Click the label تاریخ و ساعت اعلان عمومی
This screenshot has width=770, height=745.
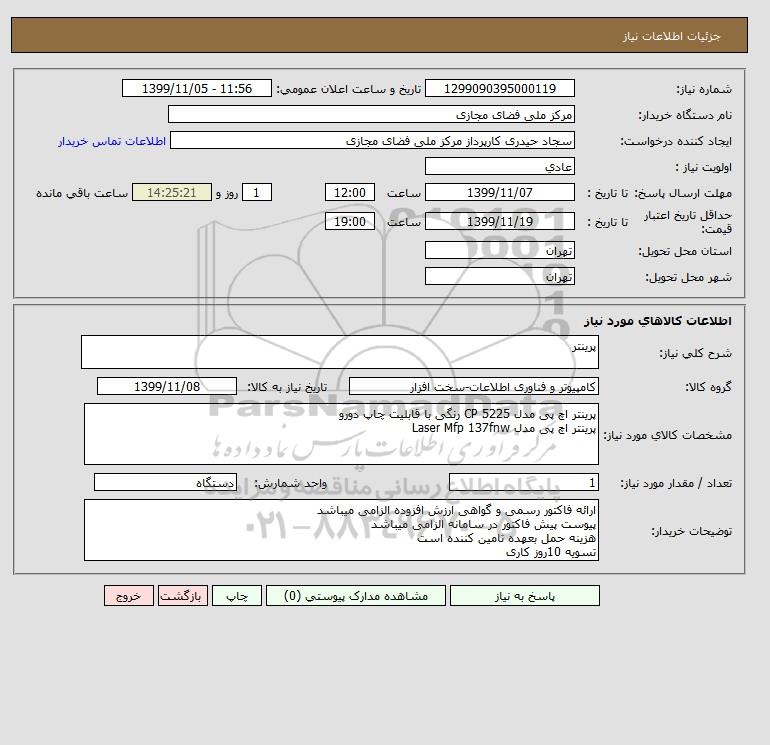[x=349, y=89]
